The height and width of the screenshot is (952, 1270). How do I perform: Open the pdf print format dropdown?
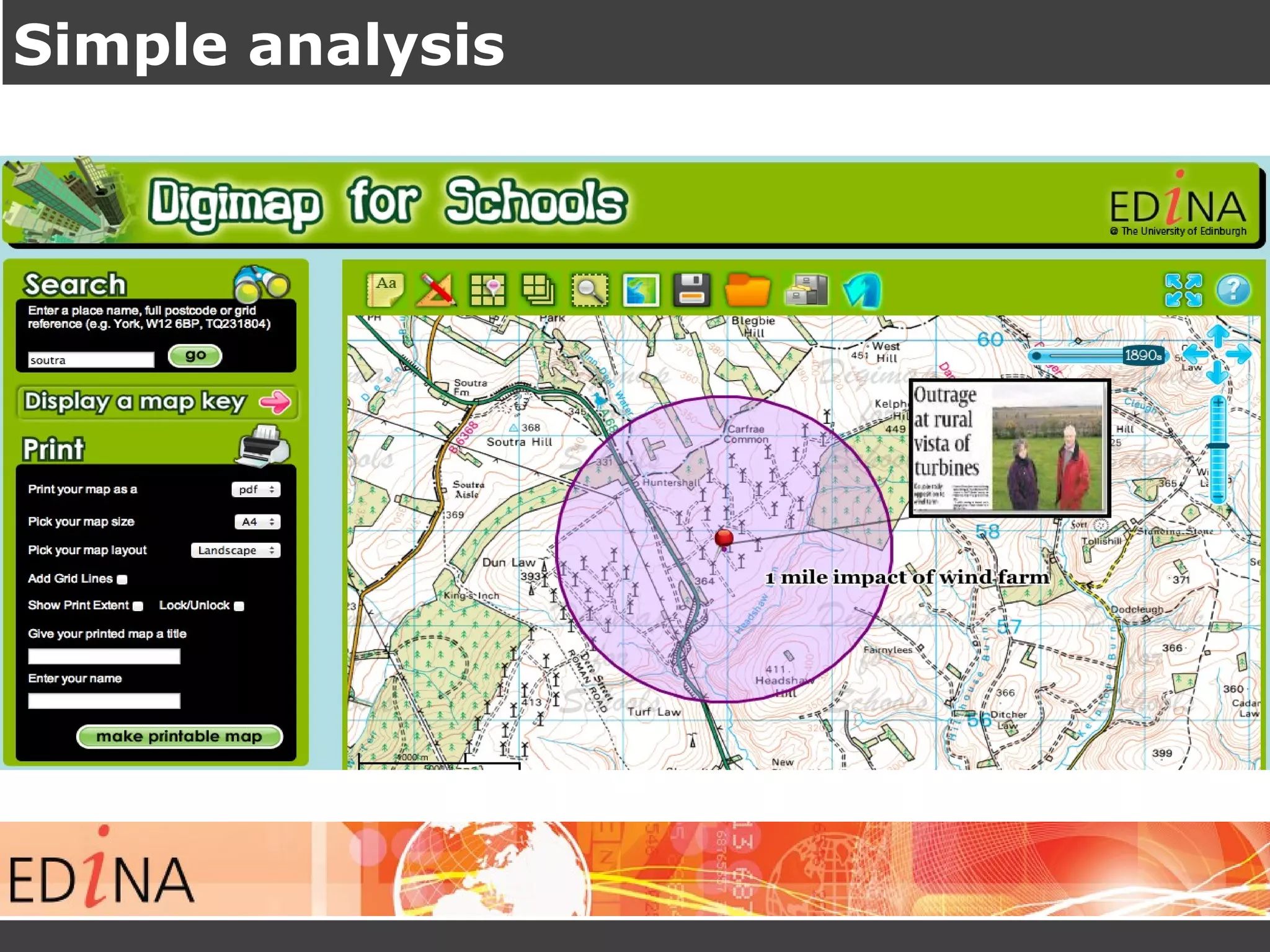click(256, 490)
